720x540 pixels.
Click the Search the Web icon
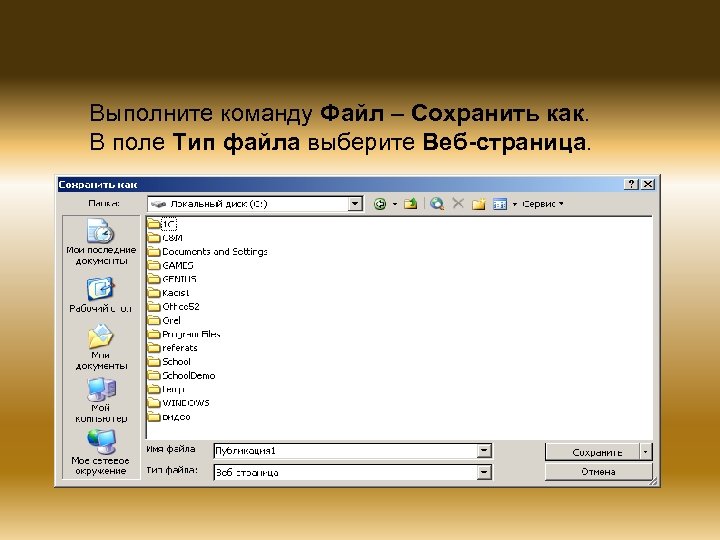[437, 203]
